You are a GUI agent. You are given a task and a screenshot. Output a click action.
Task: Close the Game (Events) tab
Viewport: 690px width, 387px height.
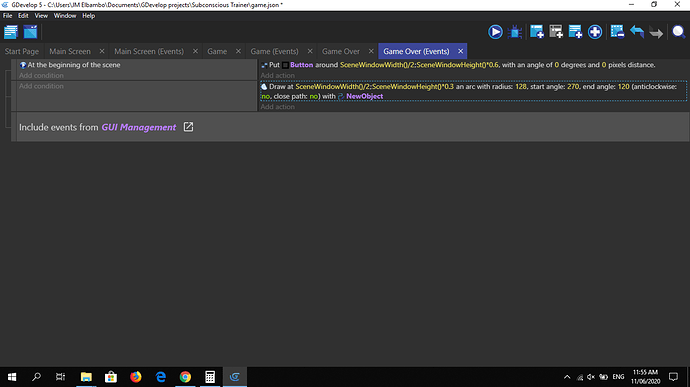click(x=310, y=51)
